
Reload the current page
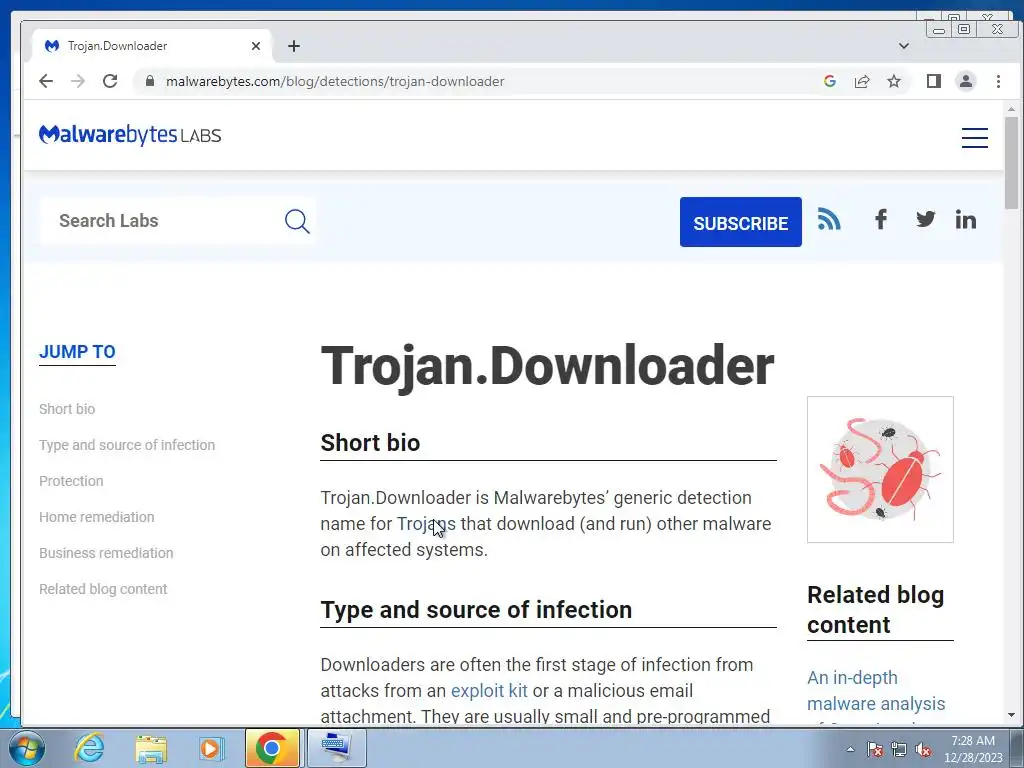(x=110, y=81)
